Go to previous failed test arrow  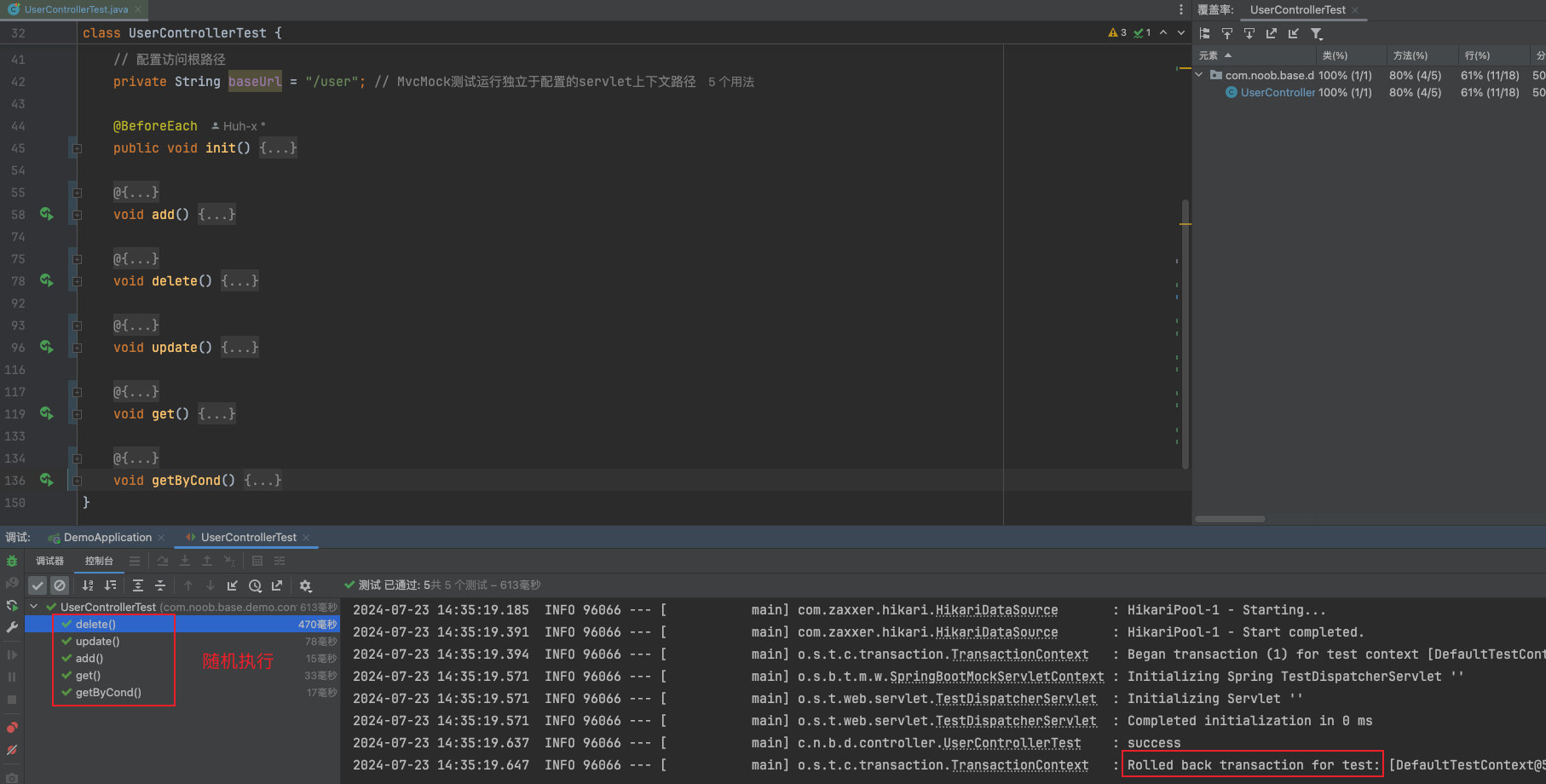[188, 585]
